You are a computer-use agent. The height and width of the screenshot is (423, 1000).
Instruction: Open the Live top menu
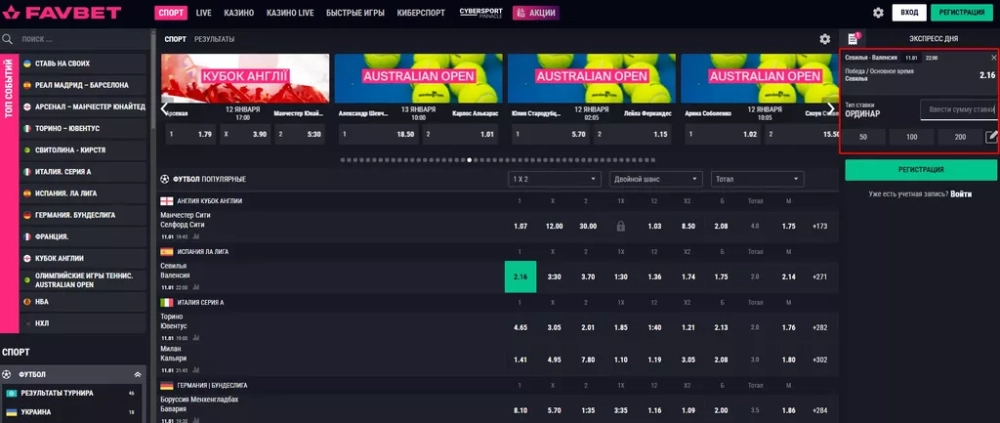coord(204,13)
